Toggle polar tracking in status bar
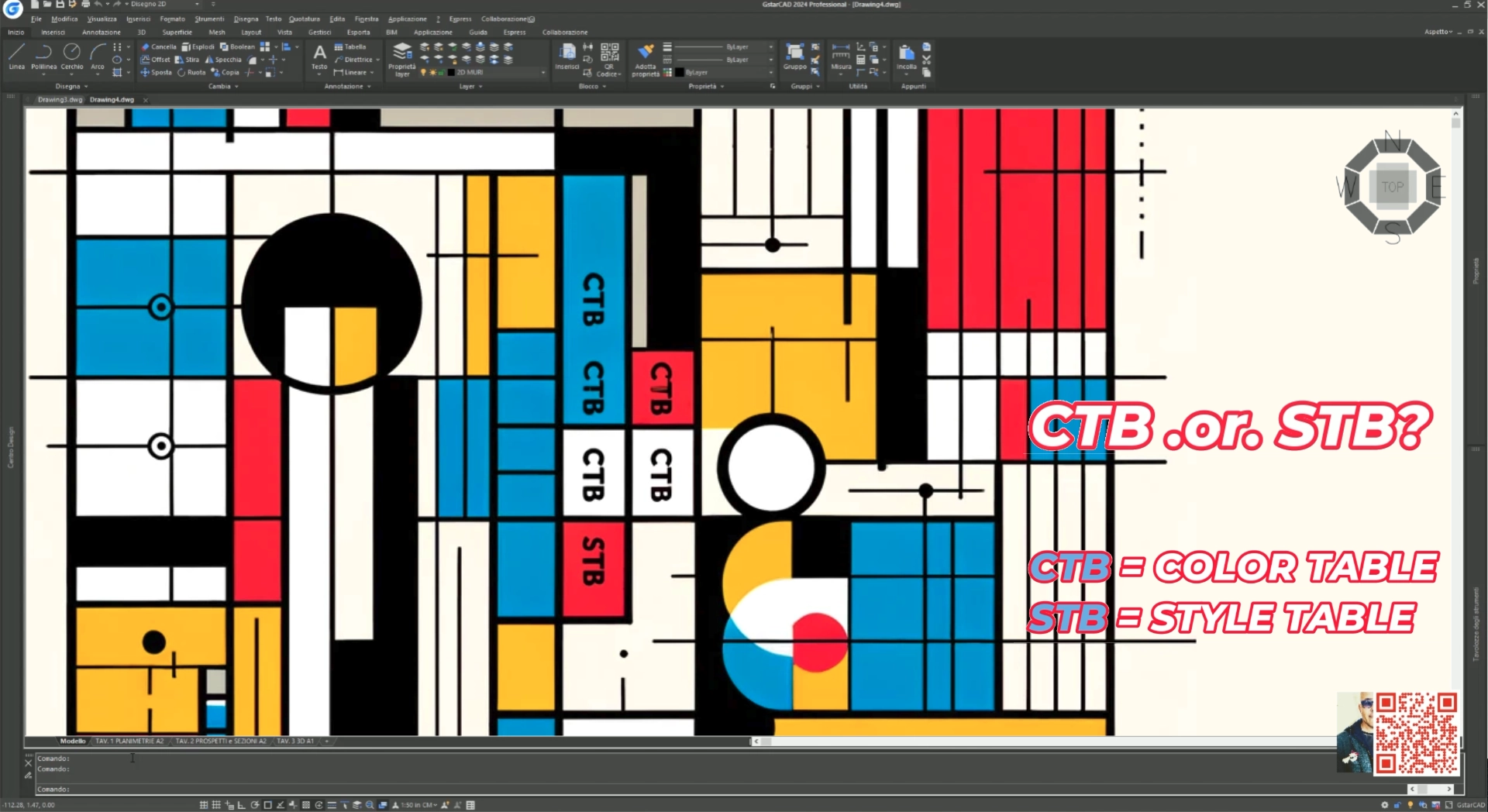Image resolution: width=1488 pixels, height=812 pixels. (255, 805)
